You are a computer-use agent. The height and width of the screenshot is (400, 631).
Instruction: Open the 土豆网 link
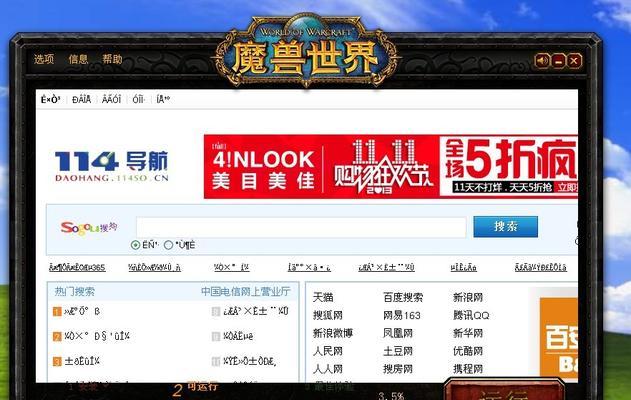[x=398, y=351]
